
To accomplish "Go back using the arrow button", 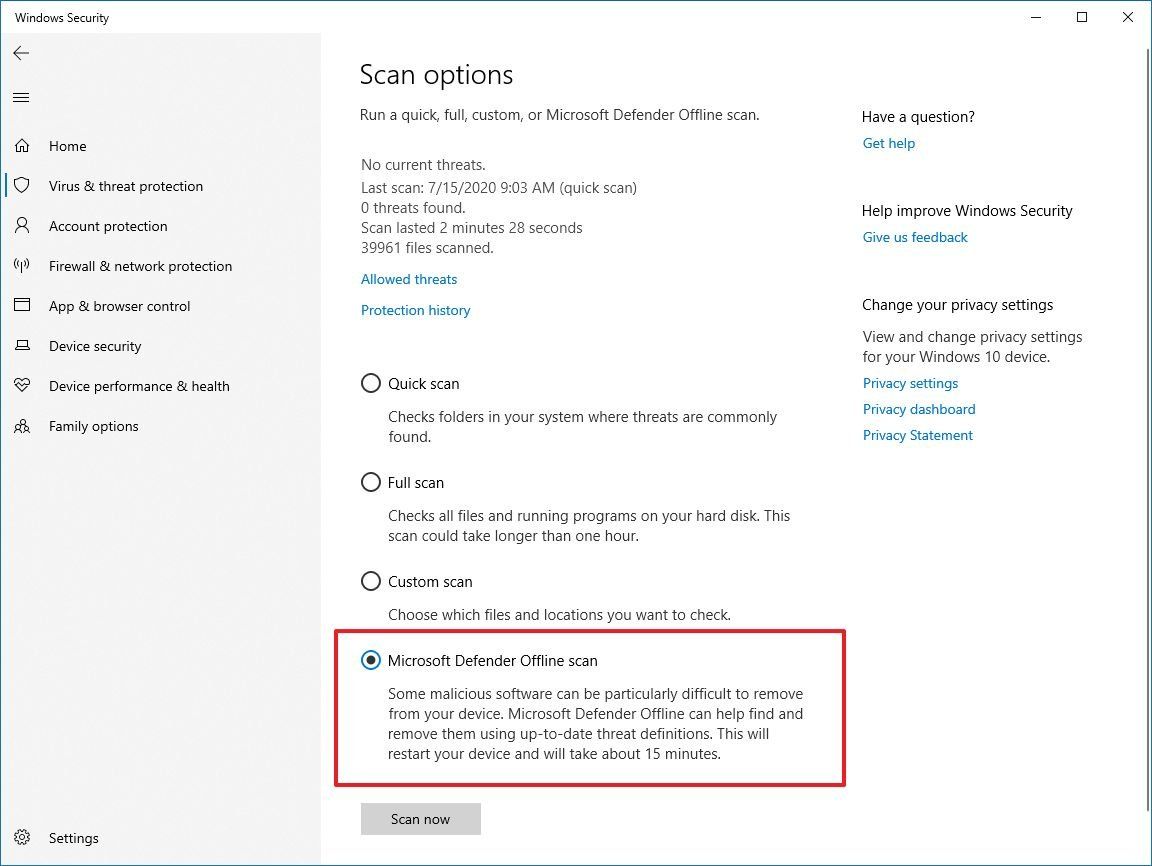I will coord(21,53).
